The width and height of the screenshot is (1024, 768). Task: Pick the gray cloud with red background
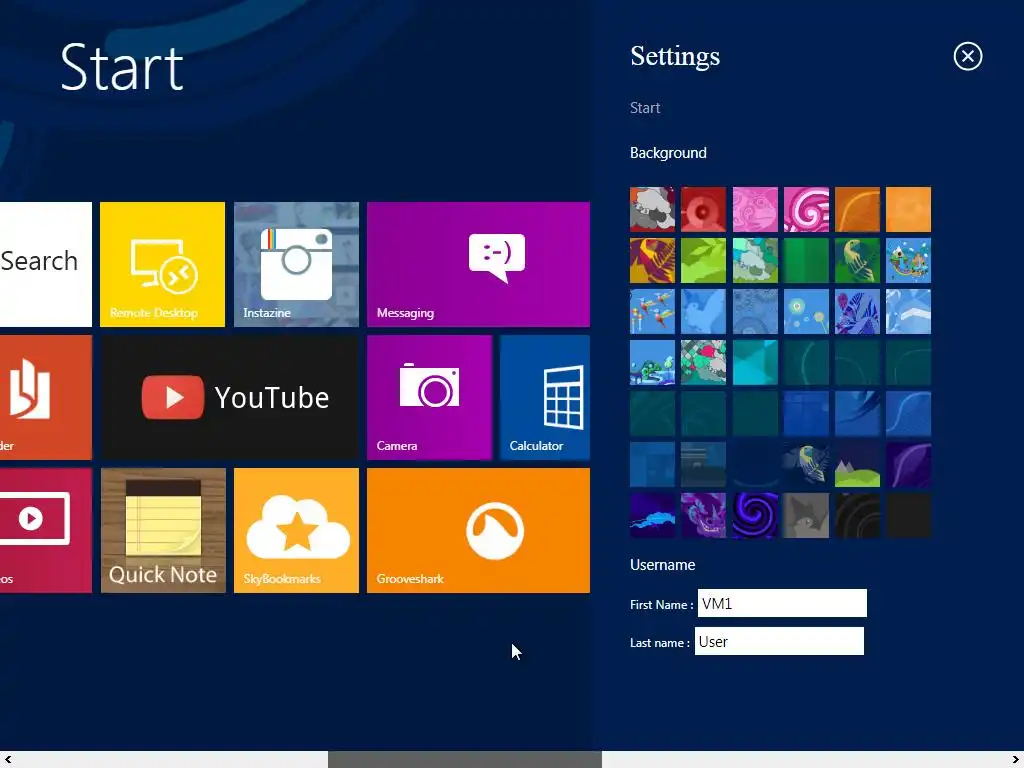(x=652, y=210)
